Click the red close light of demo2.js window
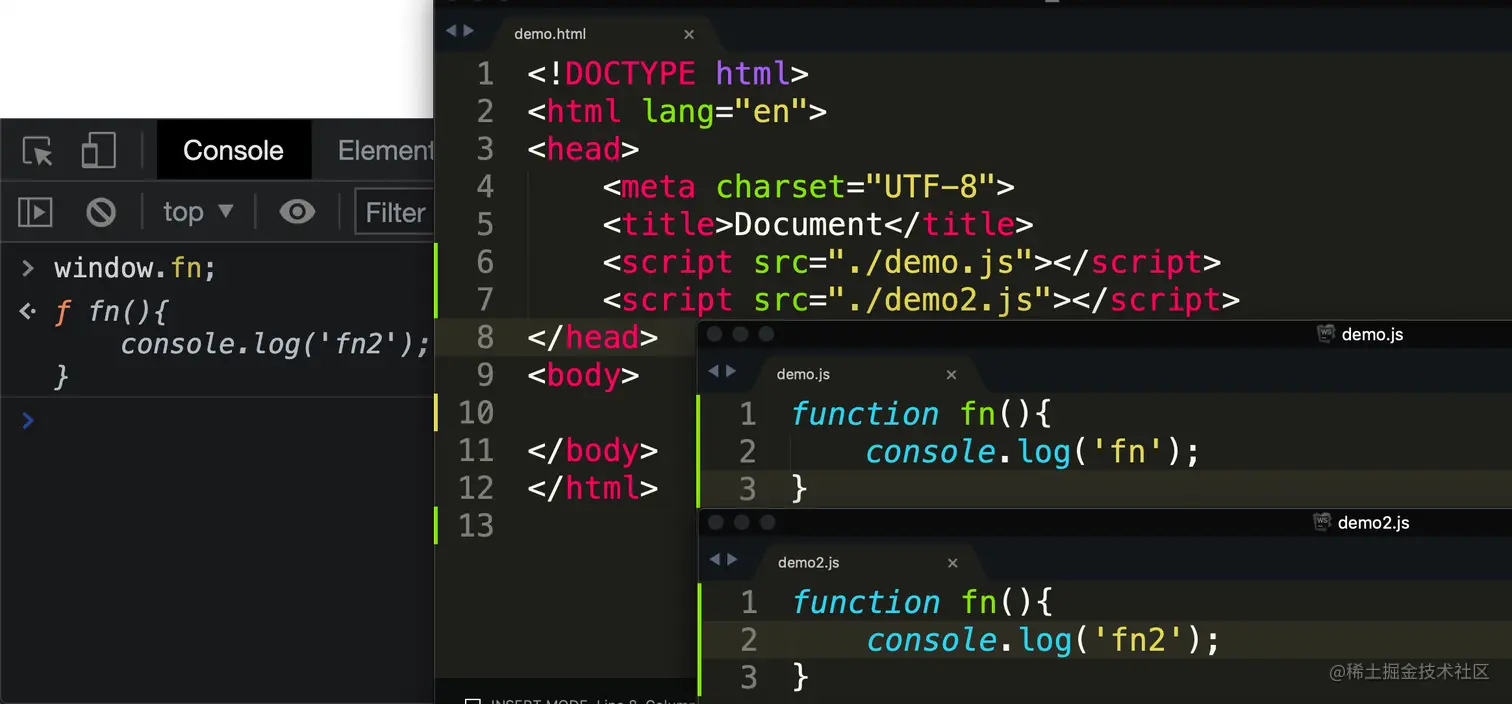The width and height of the screenshot is (1512, 704). point(715,522)
